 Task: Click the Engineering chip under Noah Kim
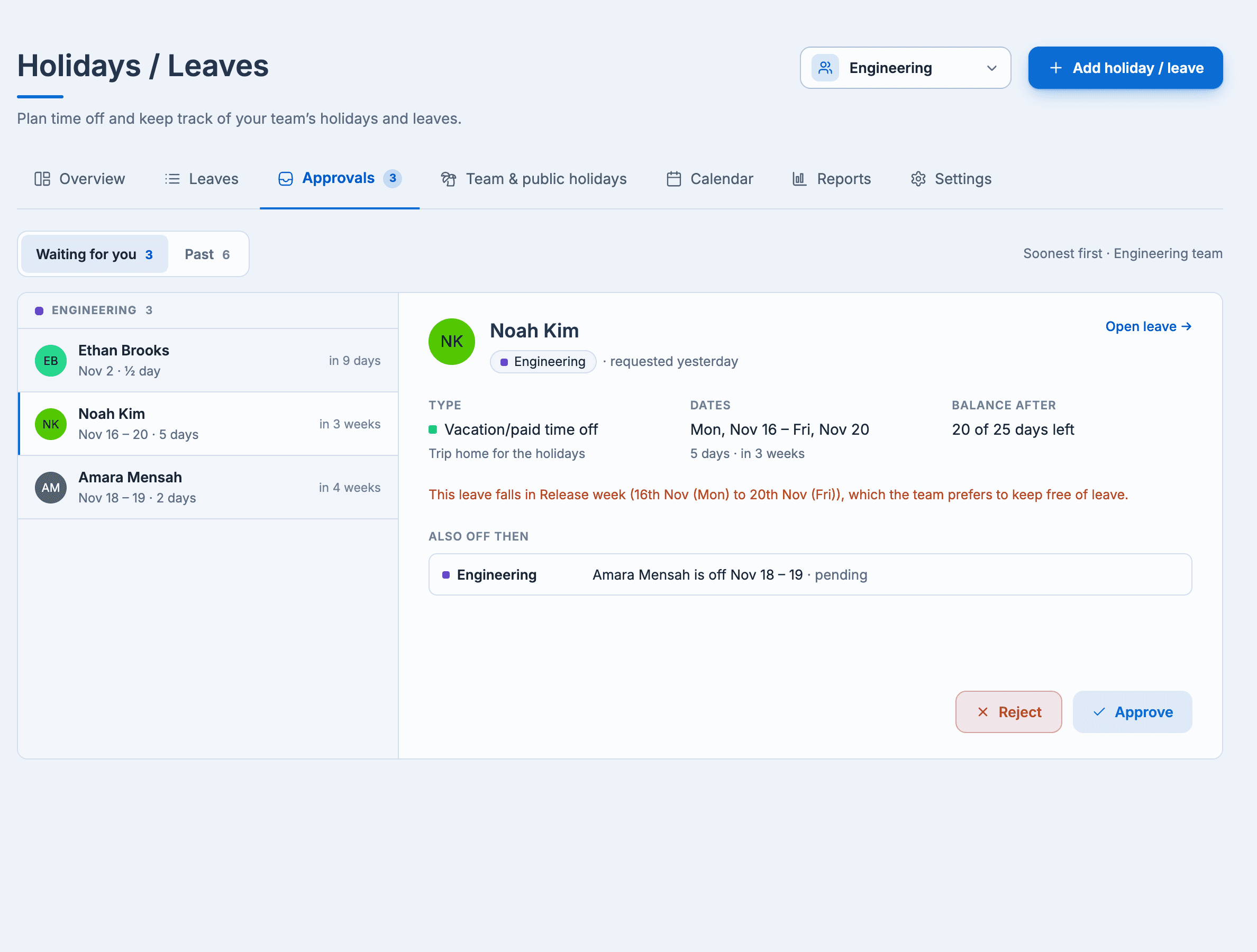click(x=543, y=361)
